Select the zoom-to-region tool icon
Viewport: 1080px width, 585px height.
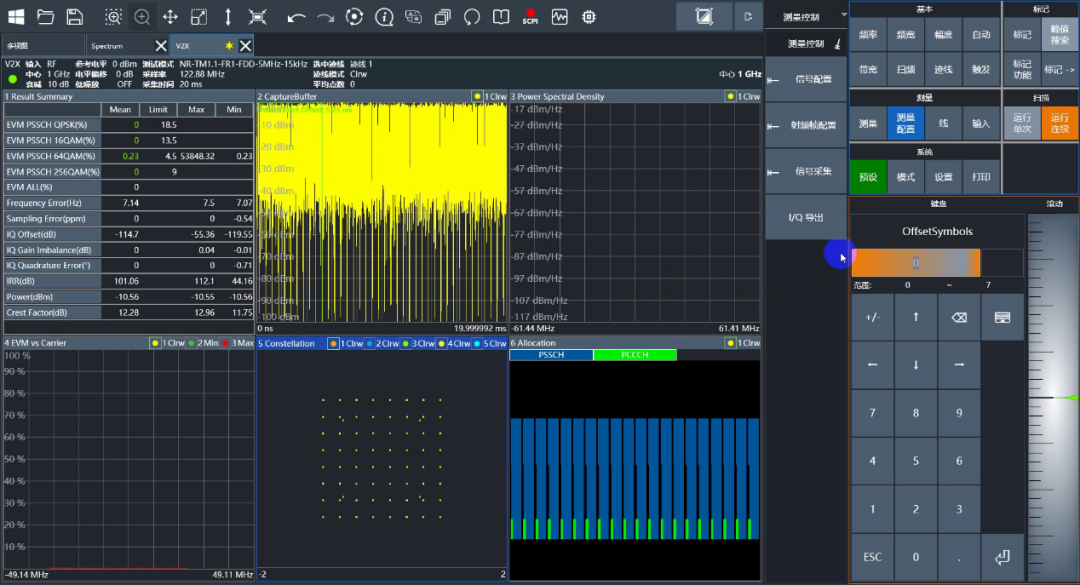pos(113,17)
